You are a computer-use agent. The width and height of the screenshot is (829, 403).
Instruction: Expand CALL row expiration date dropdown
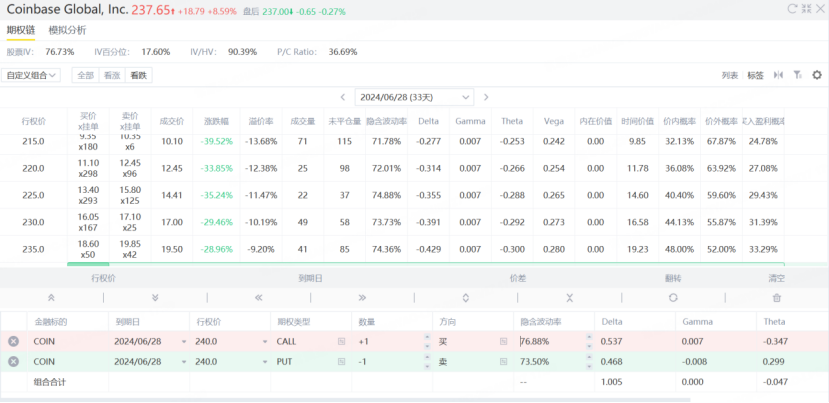point(184,342)
